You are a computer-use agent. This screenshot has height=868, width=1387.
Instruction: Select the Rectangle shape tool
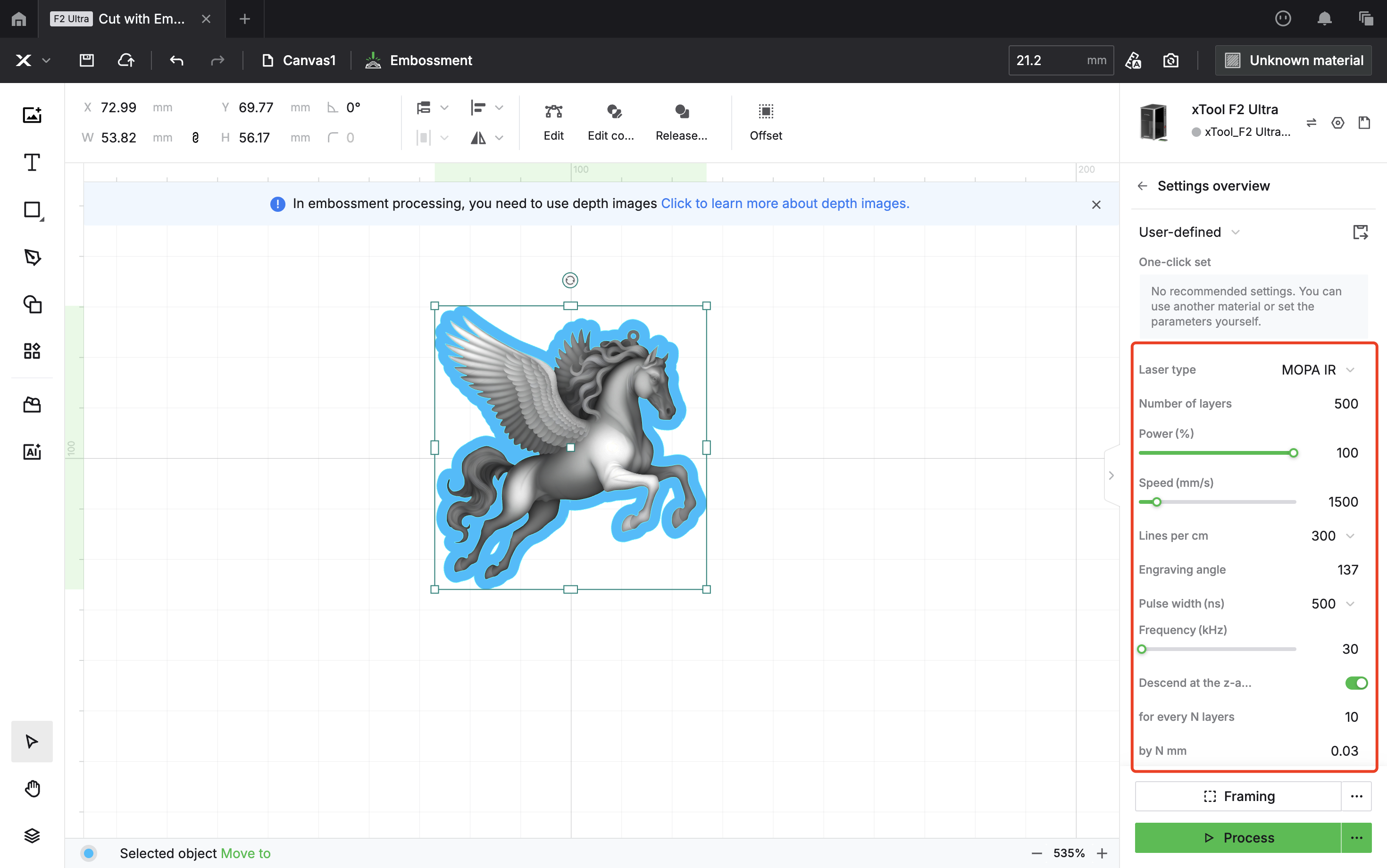point(32,210)
